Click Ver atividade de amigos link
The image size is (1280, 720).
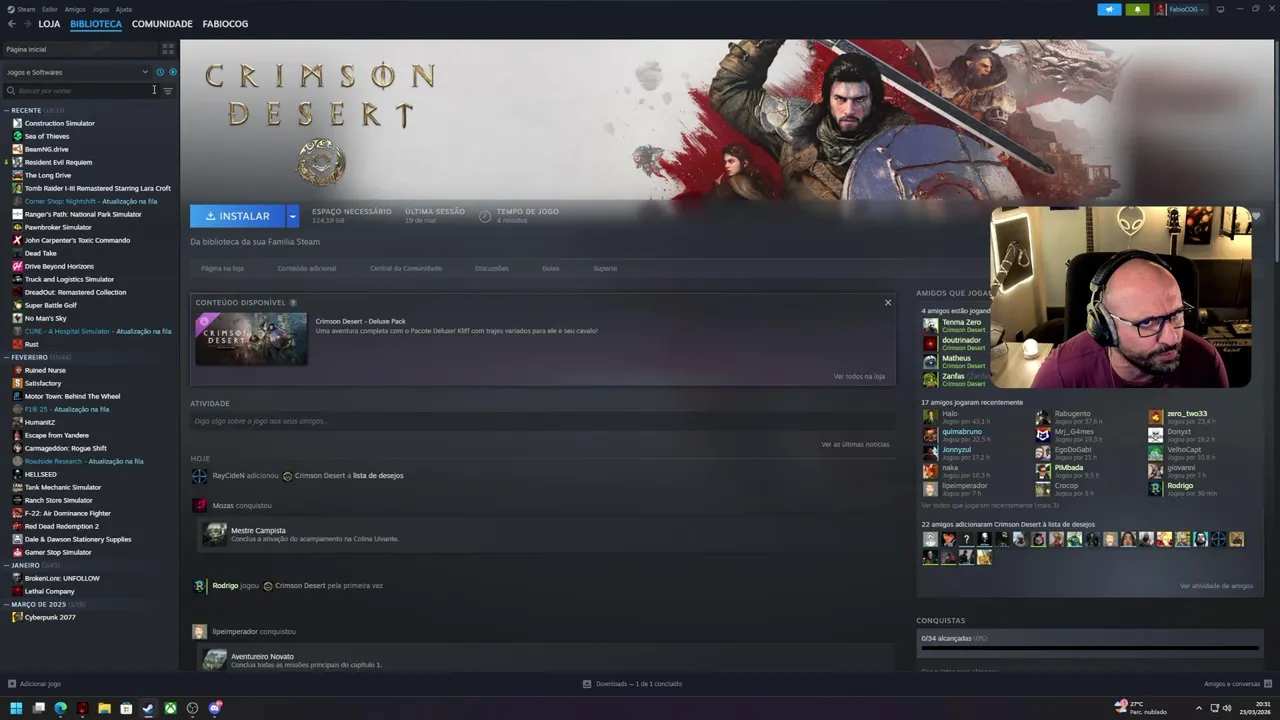[1216, 586]
